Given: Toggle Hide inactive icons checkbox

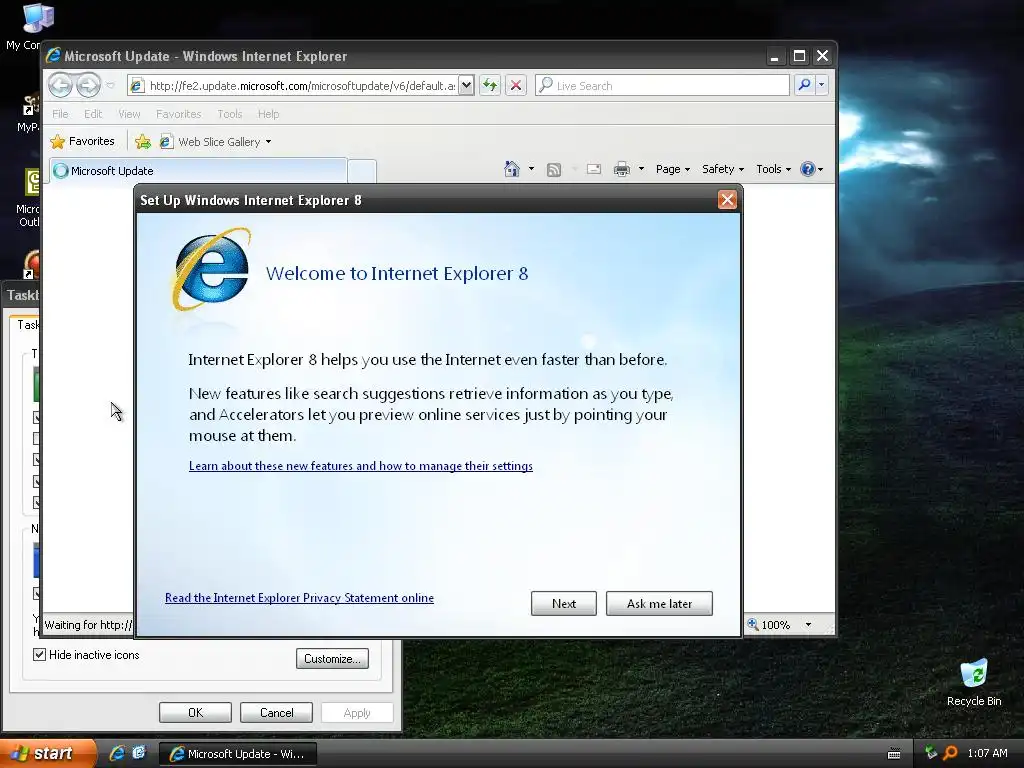Looking at the screenshot, I should coord(39,654).
